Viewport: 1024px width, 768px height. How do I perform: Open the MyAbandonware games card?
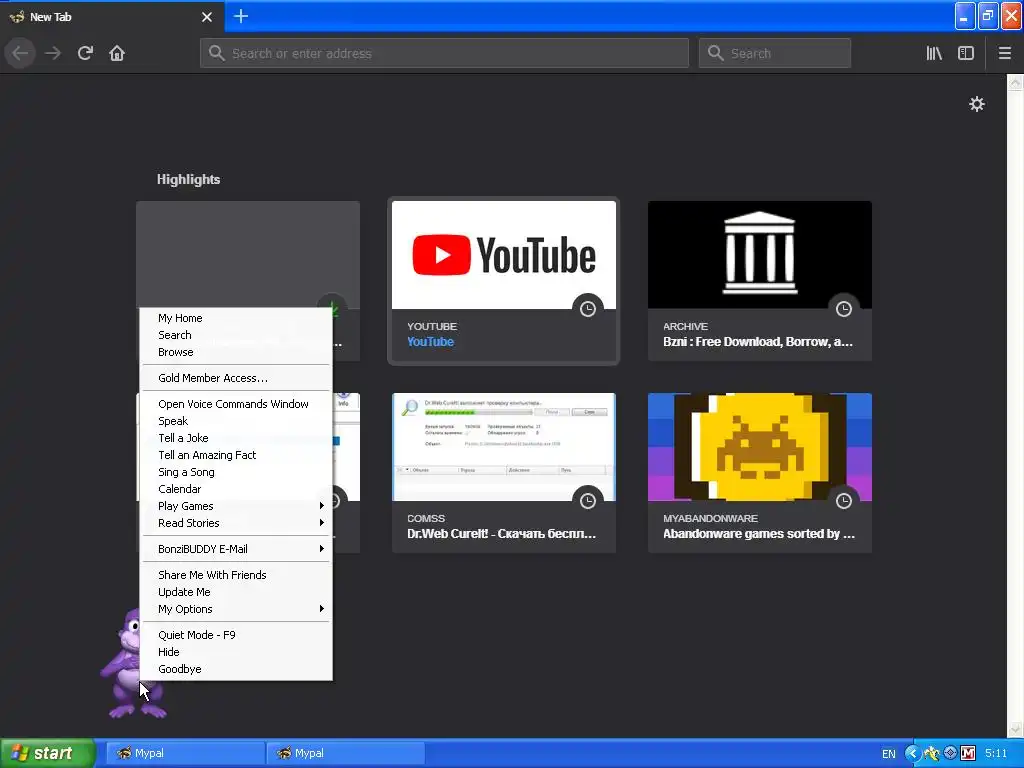tap(760, 473)
